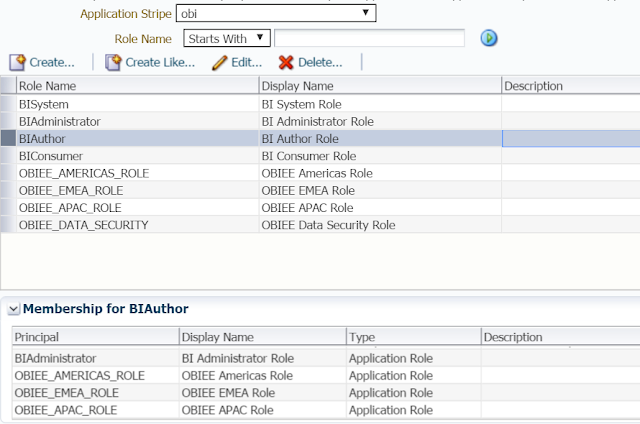This screenshot has height=424, width=640.
Task: Click the BI Consumer Role display name
Action: [309, 156]
